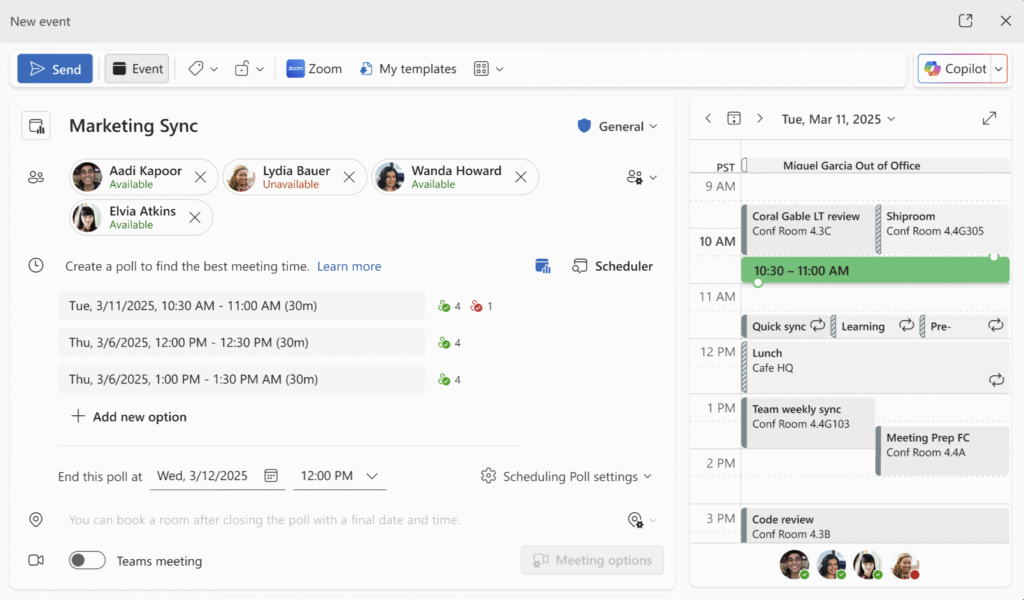The height and width of the screenshot is (600, 1024).
Task: Open the Zoom meeting add-in
Action: [x=313, y=69]
